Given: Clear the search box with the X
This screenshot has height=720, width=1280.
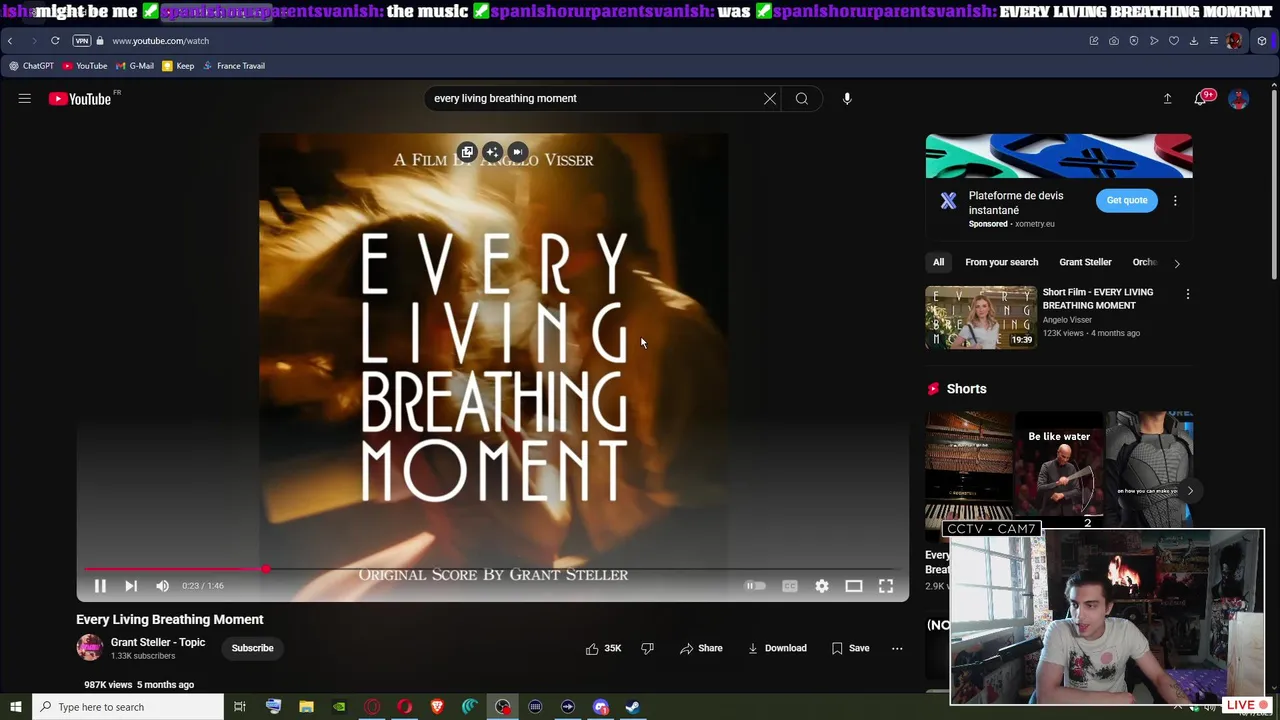Looking at the screenshot, I should click(x=770, y=99).
